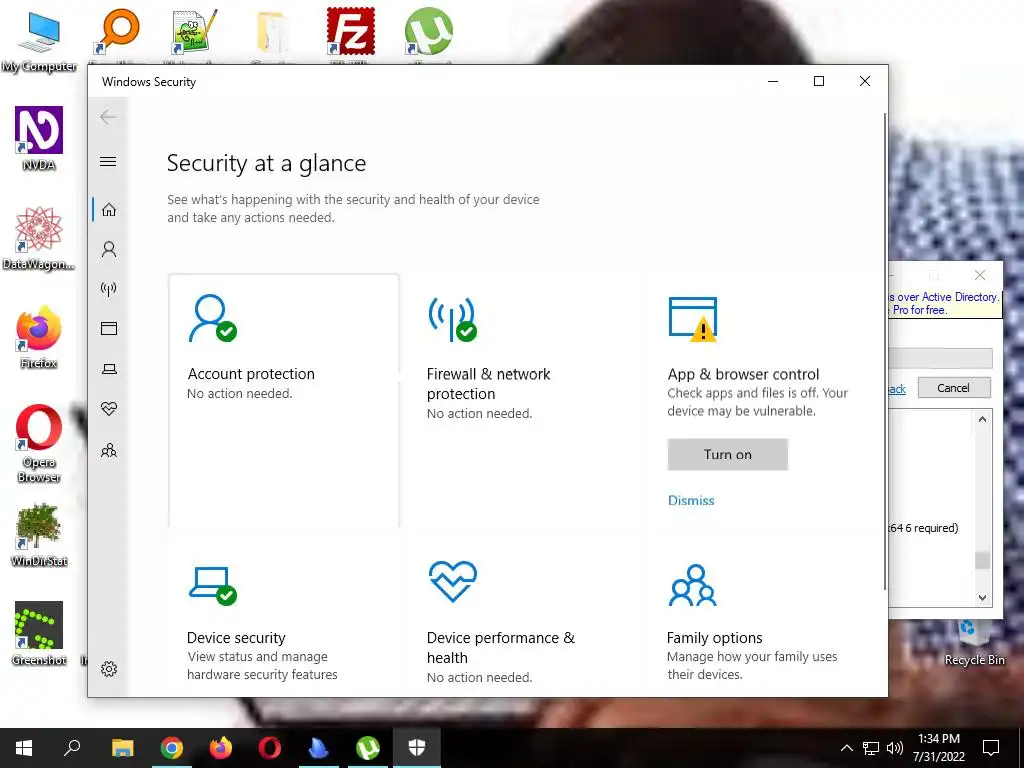Screen dimensions: 1024x768
Task: Open the Firewall & network protection tile icon
Action: (x=453, y=319)
